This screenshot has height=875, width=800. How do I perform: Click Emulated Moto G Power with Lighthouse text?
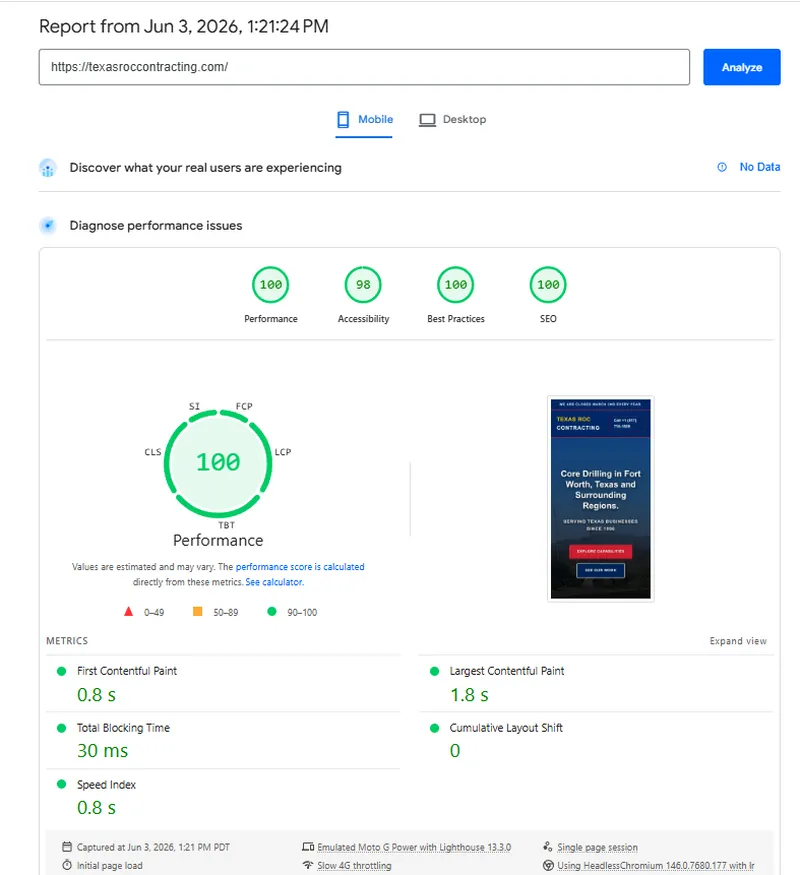pyautogui.click(x=414, y=847)
